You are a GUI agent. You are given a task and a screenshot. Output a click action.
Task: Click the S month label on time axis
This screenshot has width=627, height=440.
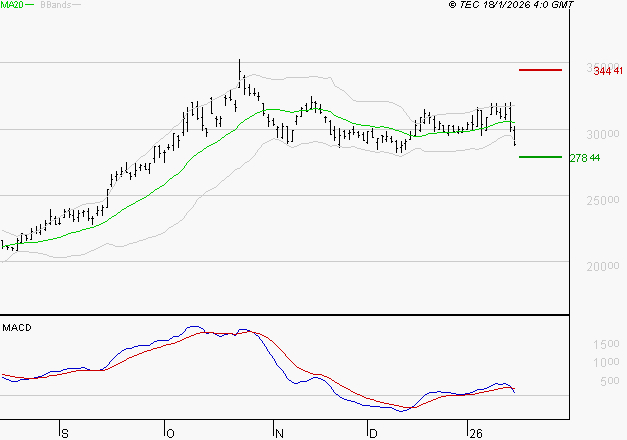click(x=65, y=434)
